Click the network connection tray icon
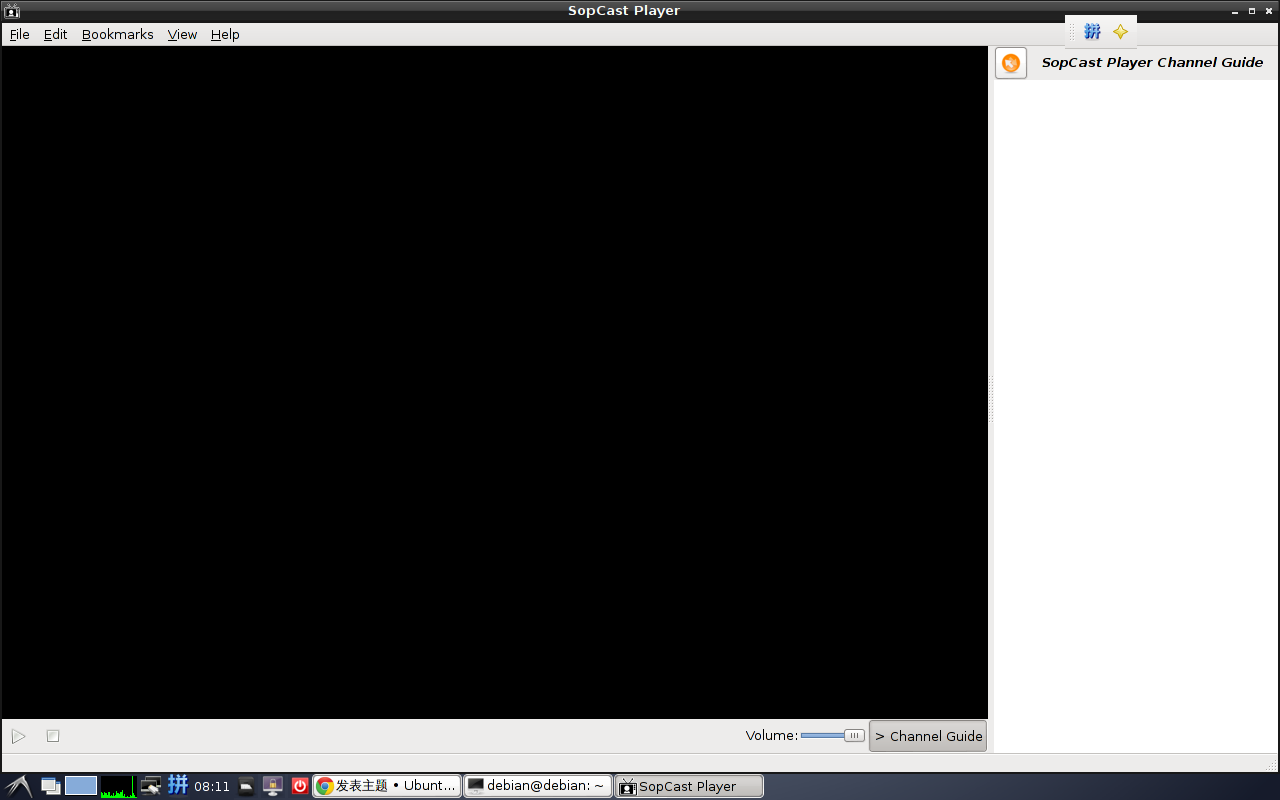The width and height of the screenshot is (1280, 800). 150,786
